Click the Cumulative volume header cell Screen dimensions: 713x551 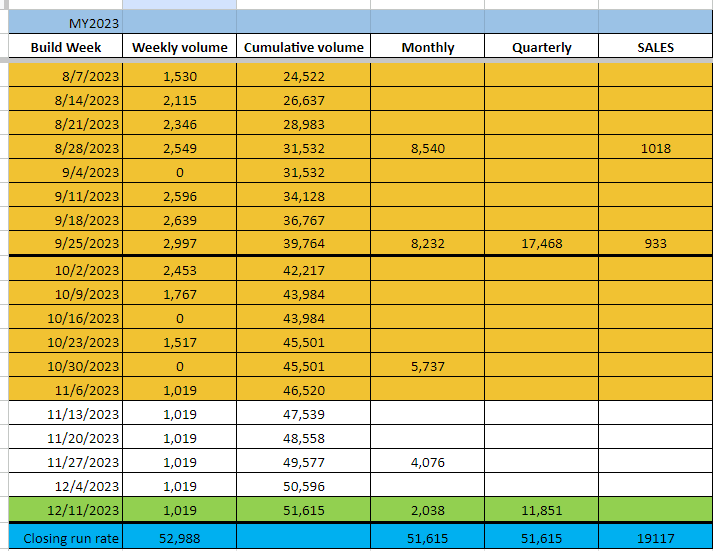pyautogui.click(x=304, y=47)
